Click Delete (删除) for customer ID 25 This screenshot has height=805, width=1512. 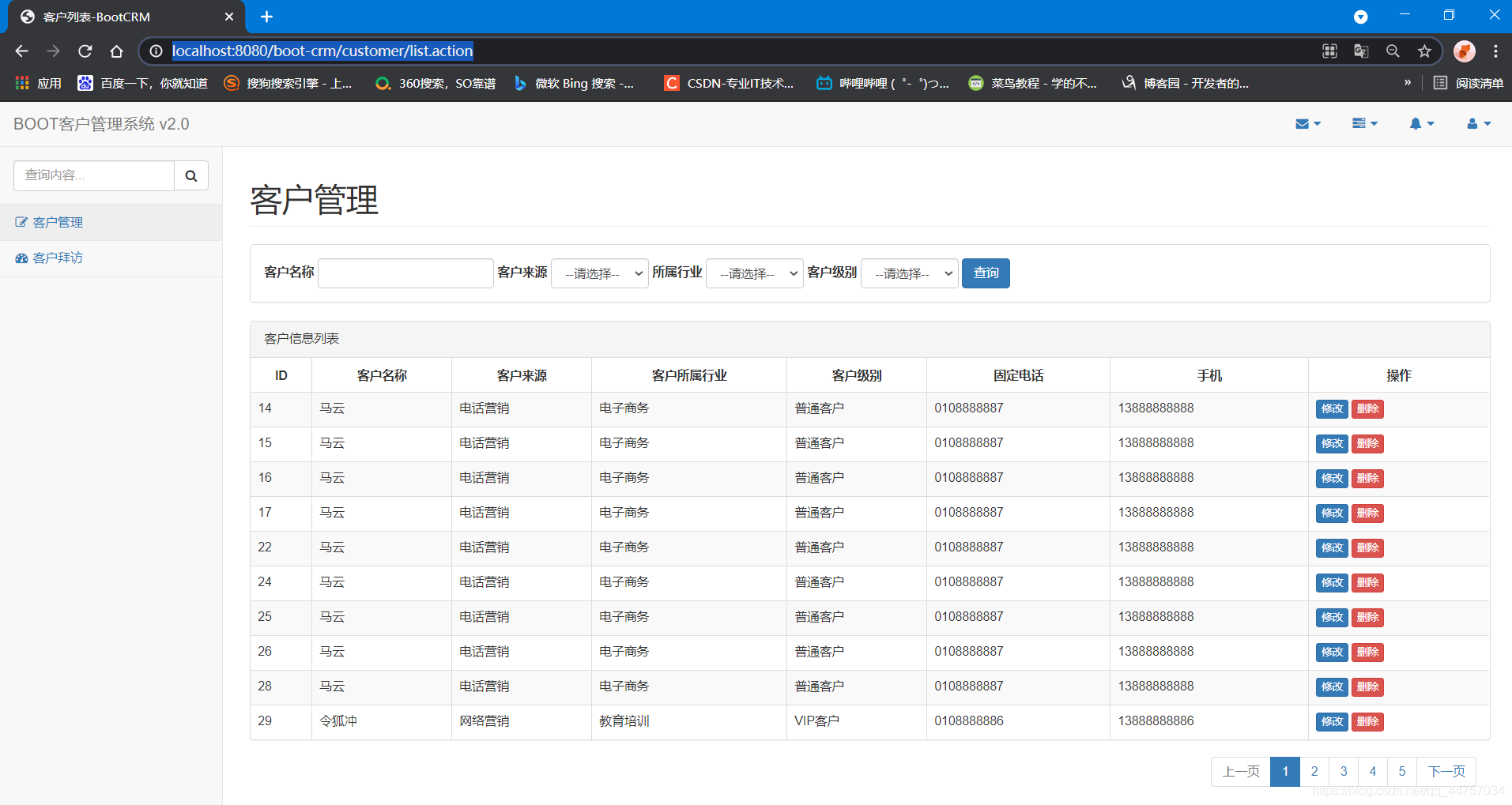(1367, 618)
